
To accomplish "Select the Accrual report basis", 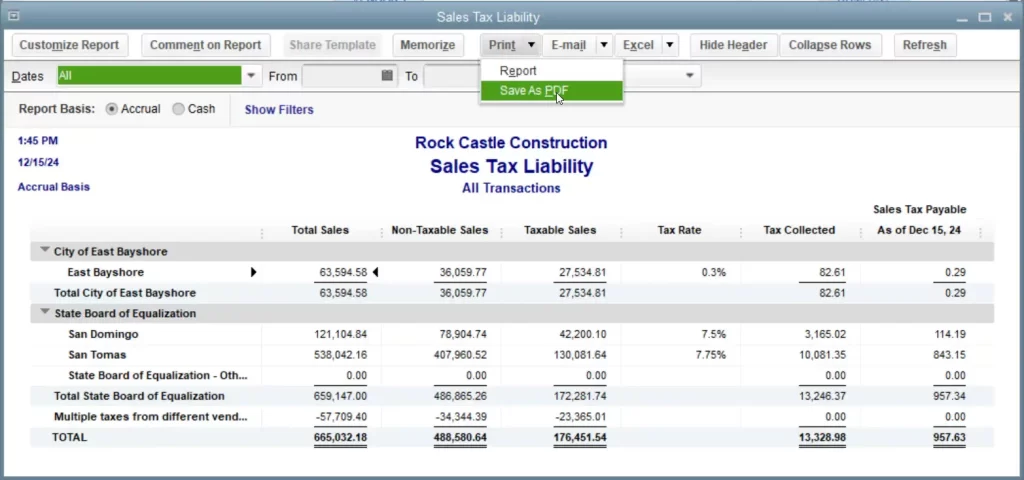I will 112,109.
